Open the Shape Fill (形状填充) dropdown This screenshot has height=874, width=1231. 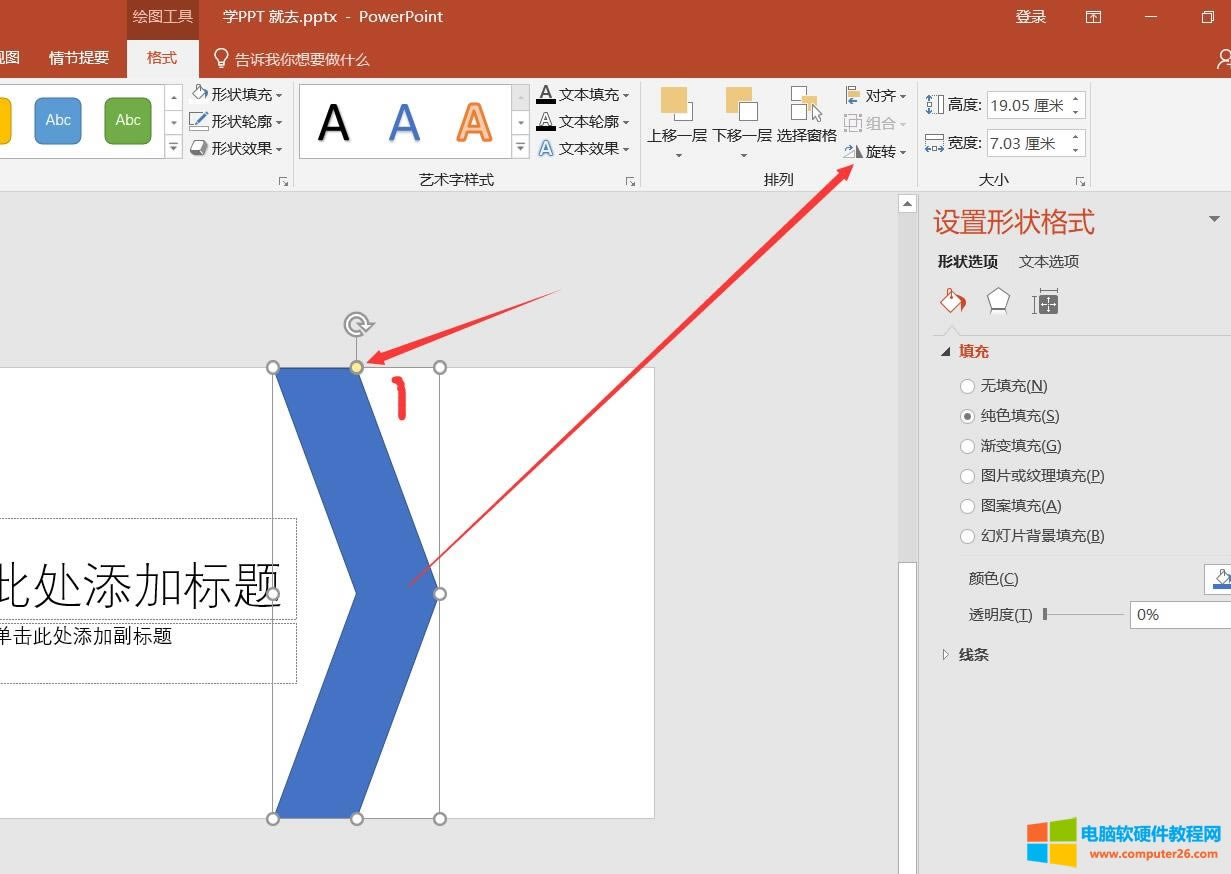(x=236, y=94)
